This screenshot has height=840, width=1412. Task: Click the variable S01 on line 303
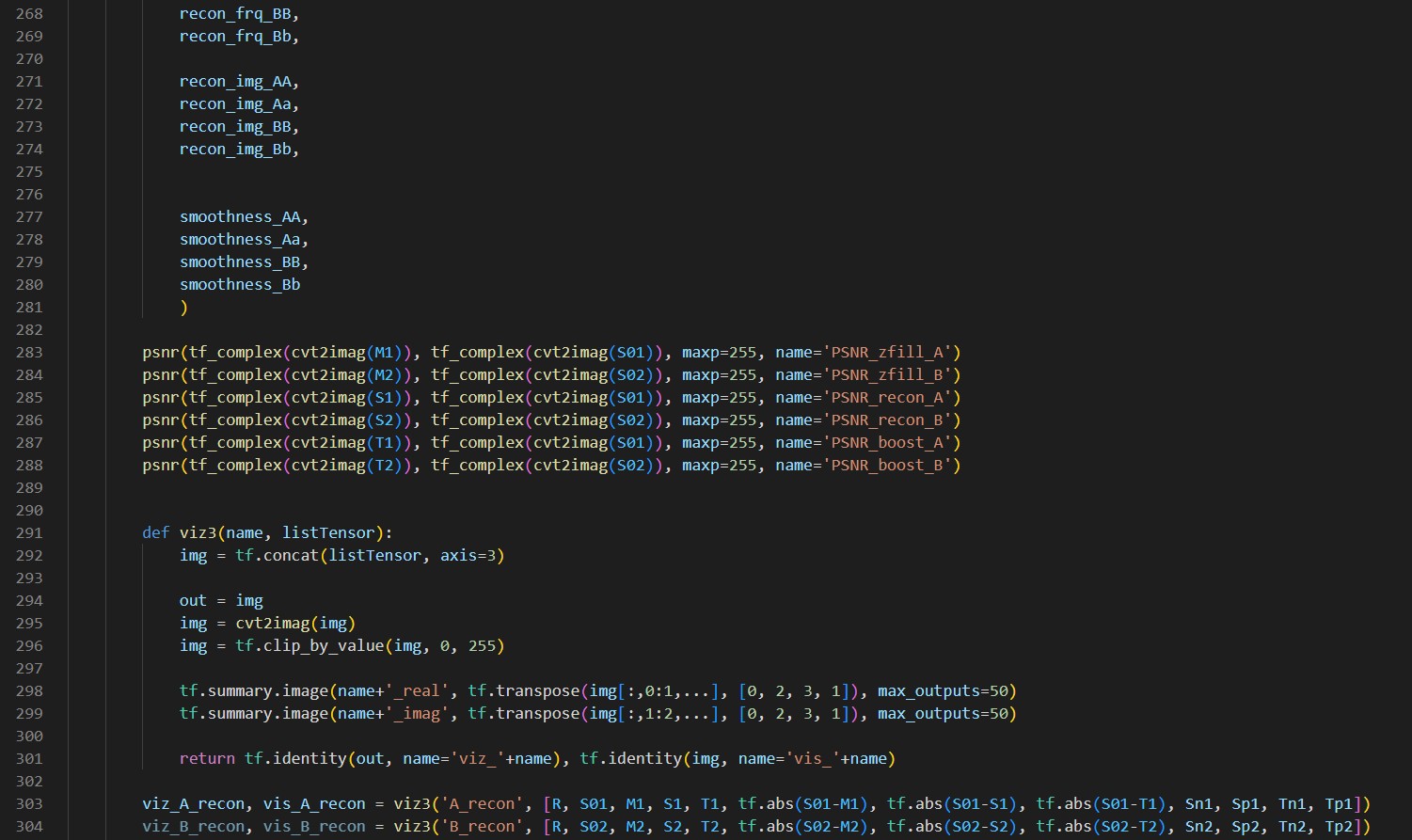(594, 803)
